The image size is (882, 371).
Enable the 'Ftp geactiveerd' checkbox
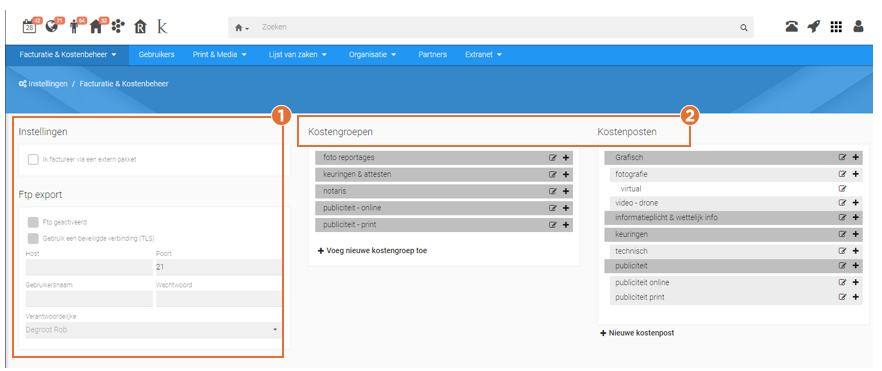tap(33, 223)
